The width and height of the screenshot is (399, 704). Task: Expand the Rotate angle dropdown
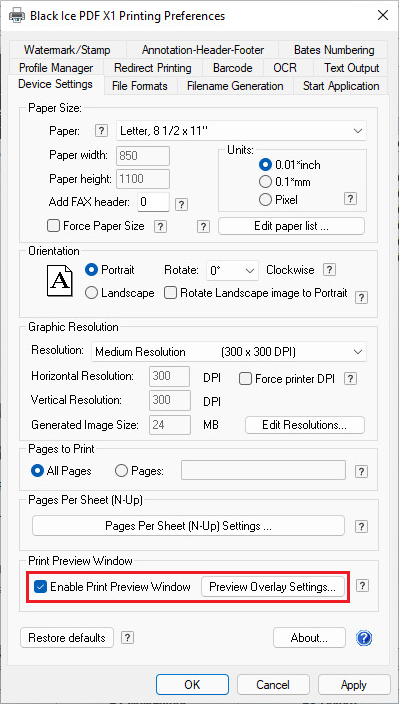[232, 271]
